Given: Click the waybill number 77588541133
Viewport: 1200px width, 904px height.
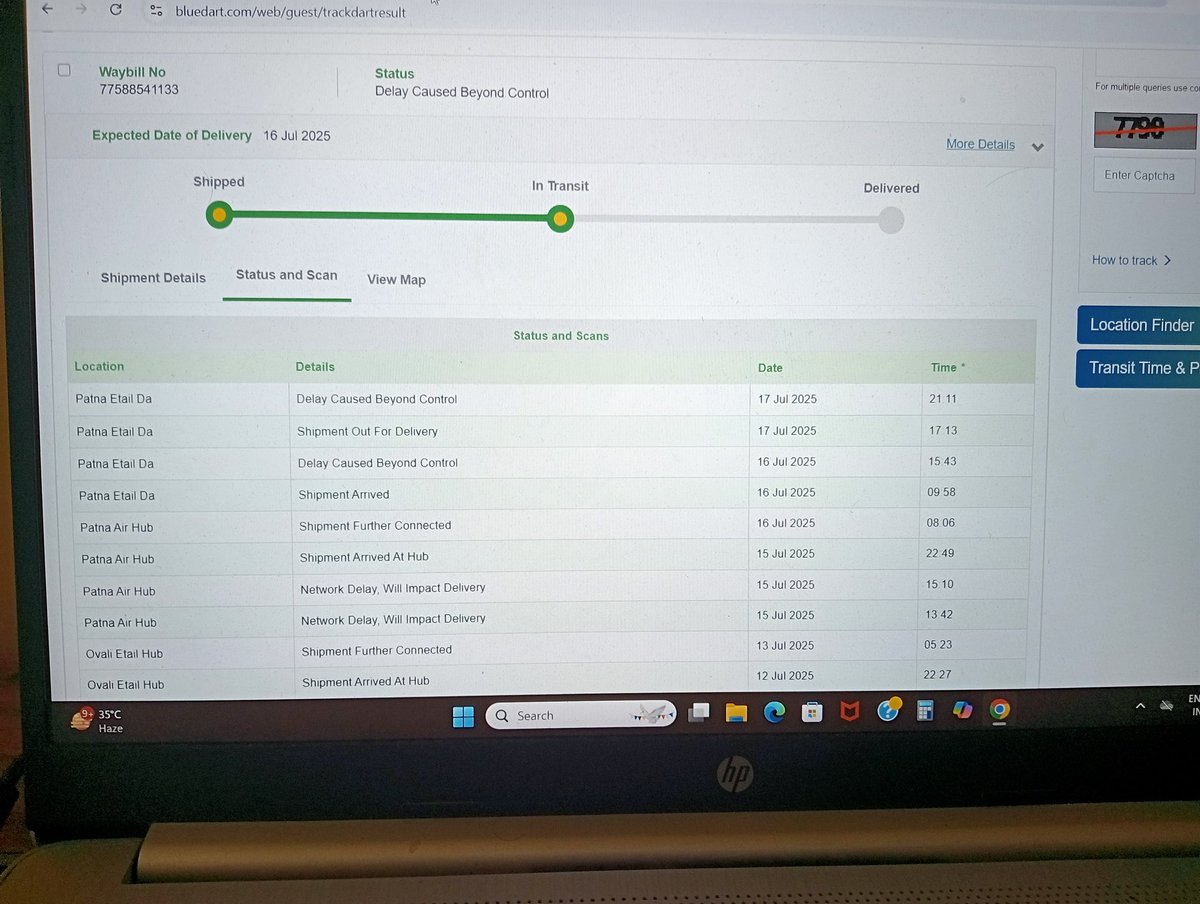Looking at the screenshot, I should 139,89.
